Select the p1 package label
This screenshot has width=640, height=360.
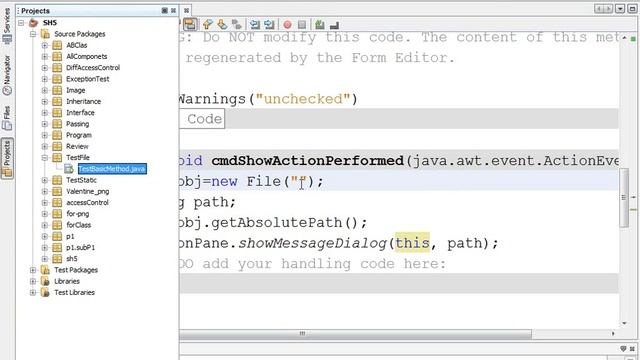coord(70,236)
